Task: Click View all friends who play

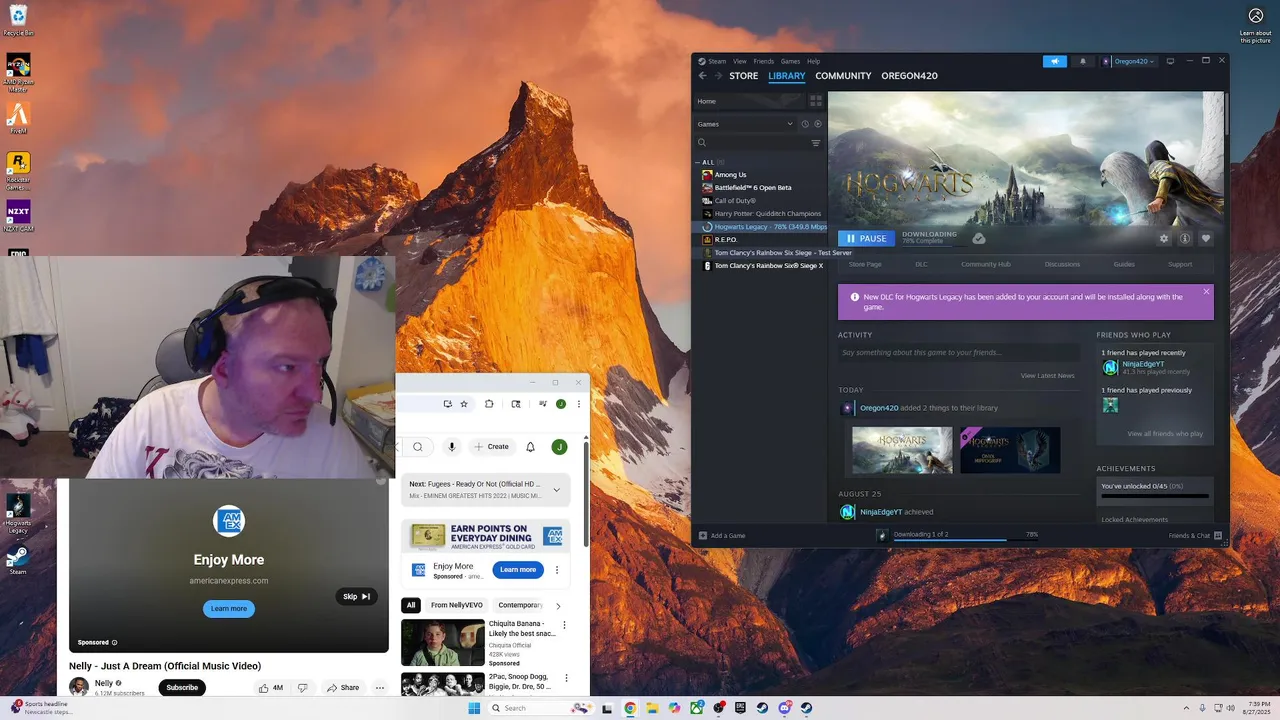Action: click(x=1165, y=434)
